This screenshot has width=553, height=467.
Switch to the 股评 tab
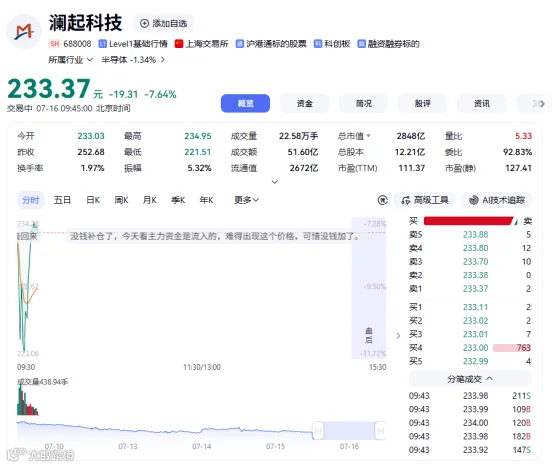coord(423,103)
